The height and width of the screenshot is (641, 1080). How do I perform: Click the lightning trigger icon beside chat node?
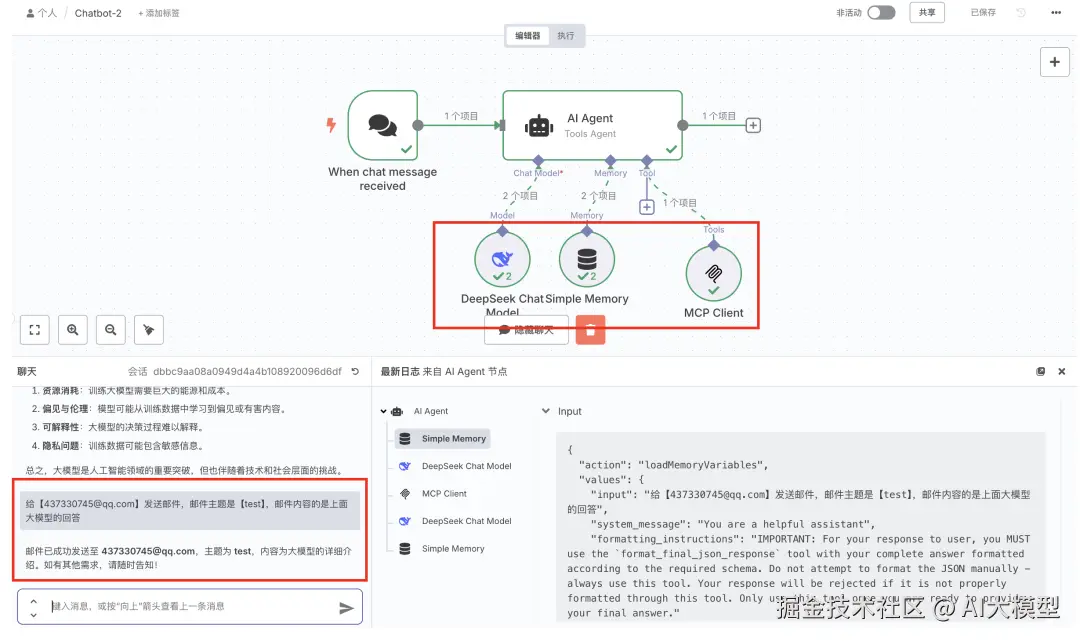(331, 125)
